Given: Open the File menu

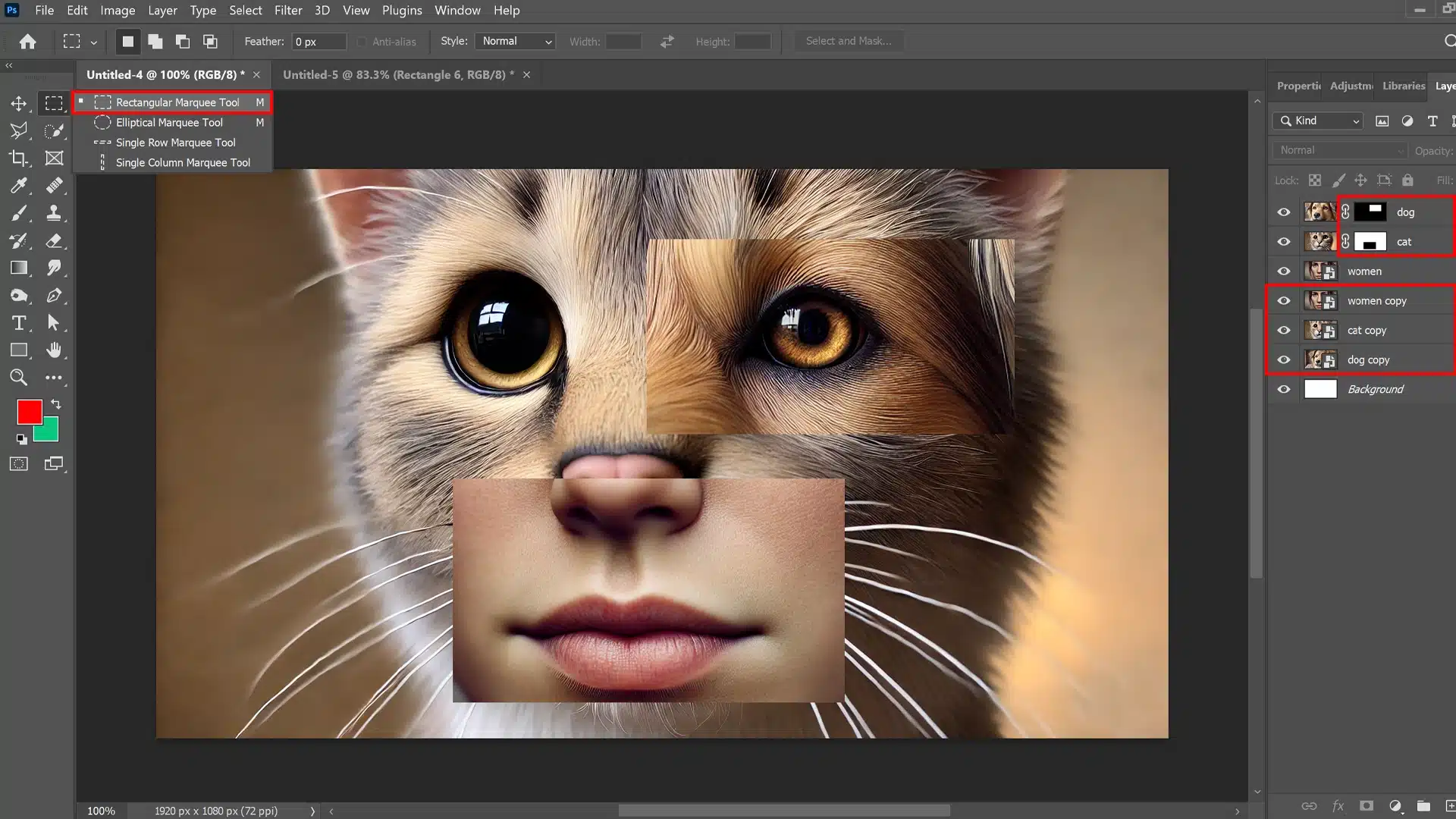Looking at the screenshot, I should pos(44,11).
